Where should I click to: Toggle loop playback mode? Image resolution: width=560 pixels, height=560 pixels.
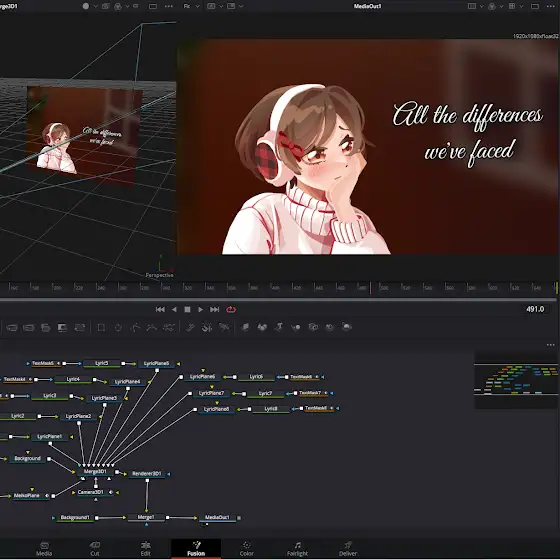click(231, 309)
